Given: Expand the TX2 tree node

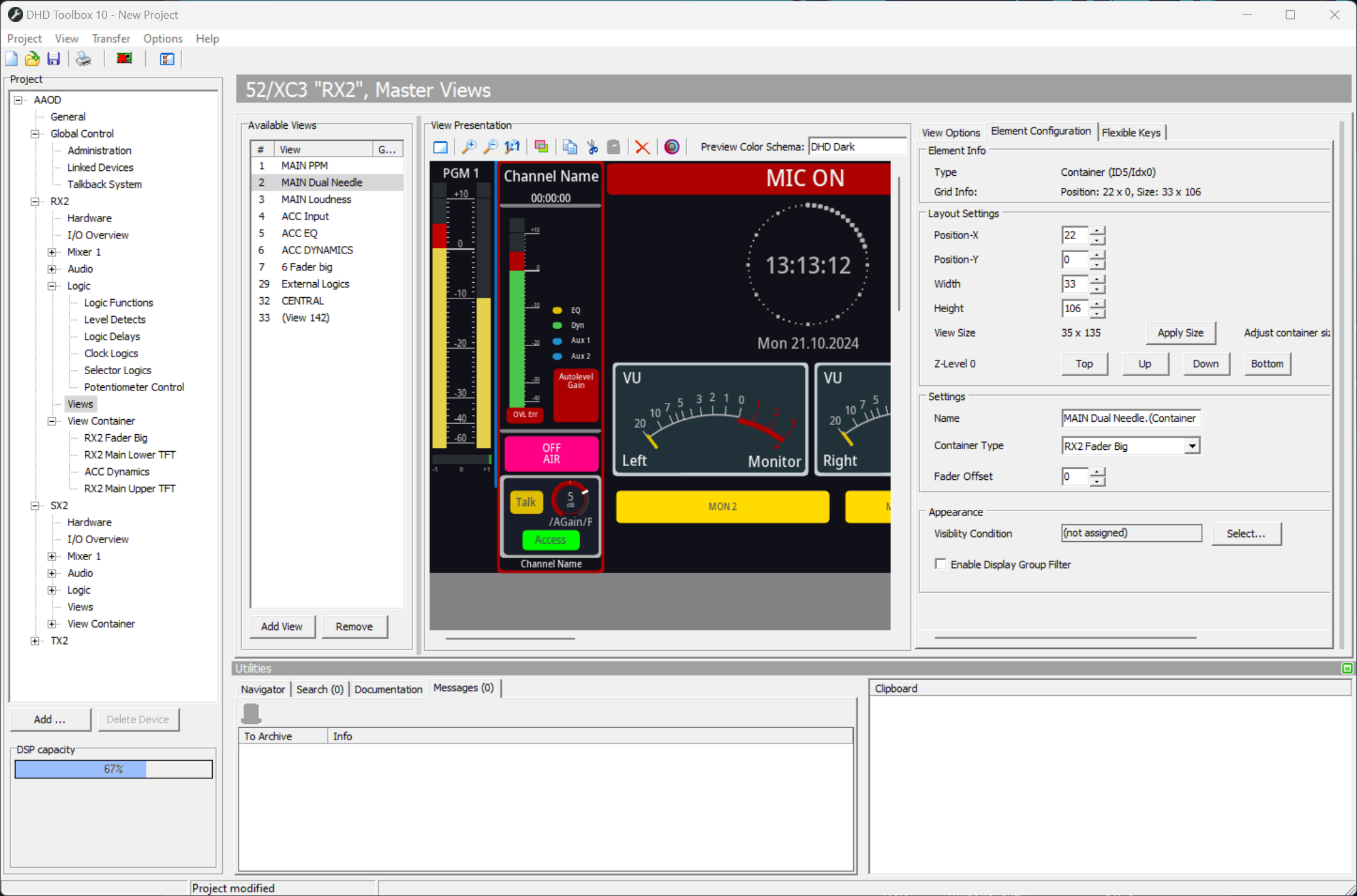Looking at the screenshot, I should click(x=36, y=641).
